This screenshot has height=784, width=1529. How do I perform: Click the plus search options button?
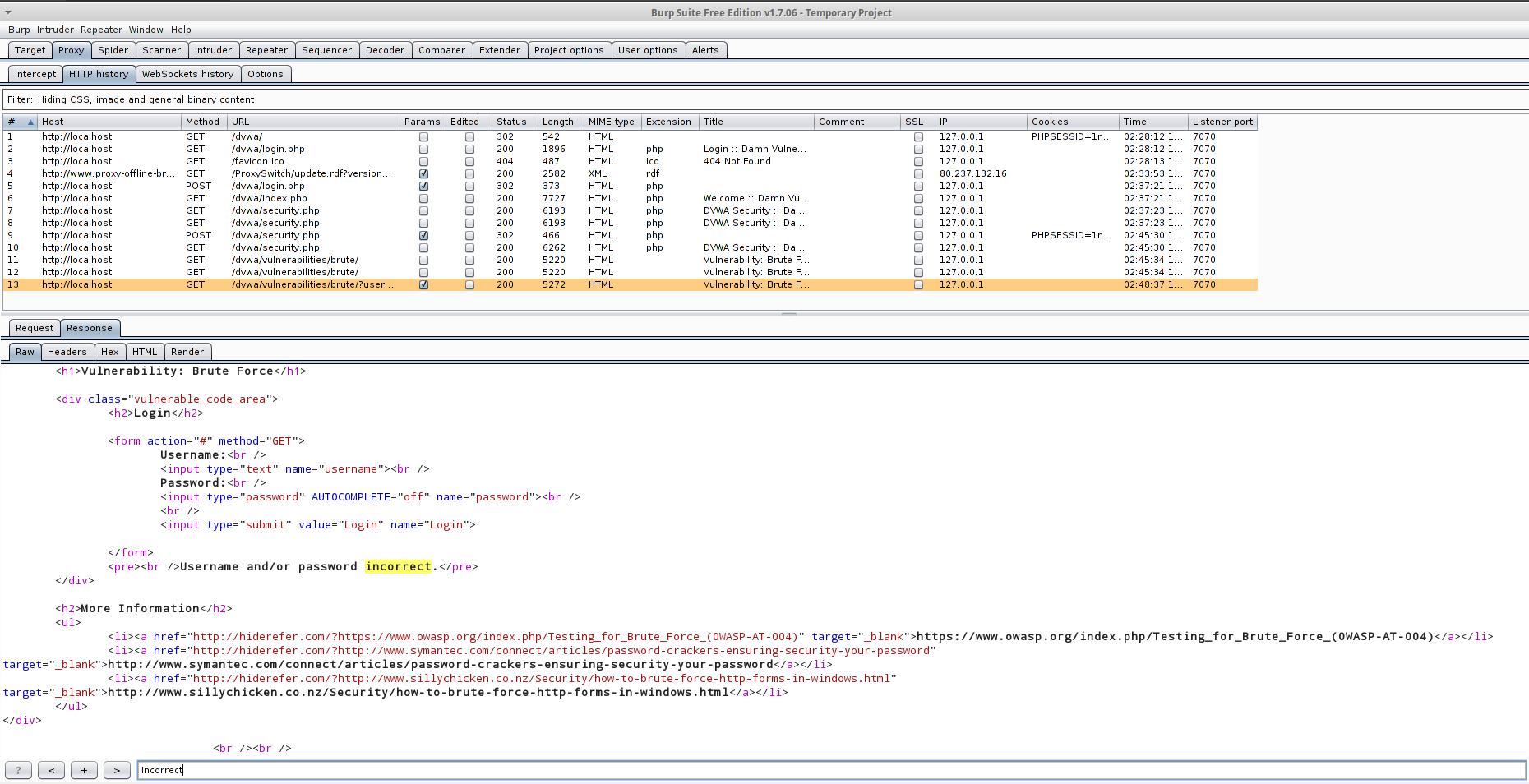coord(84,770)
